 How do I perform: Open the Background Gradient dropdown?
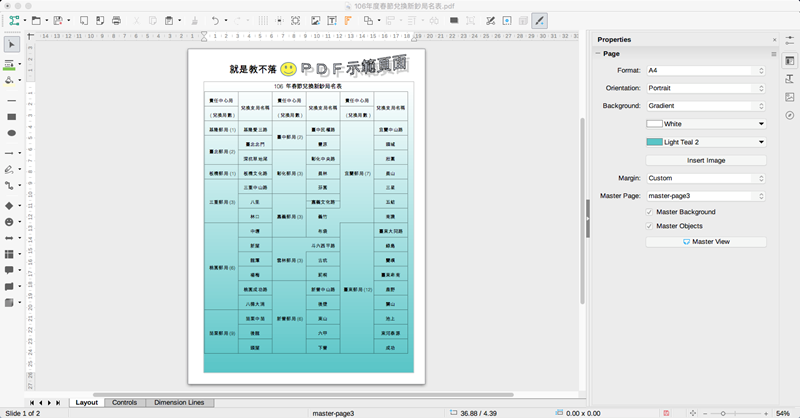tap(705, 105)
